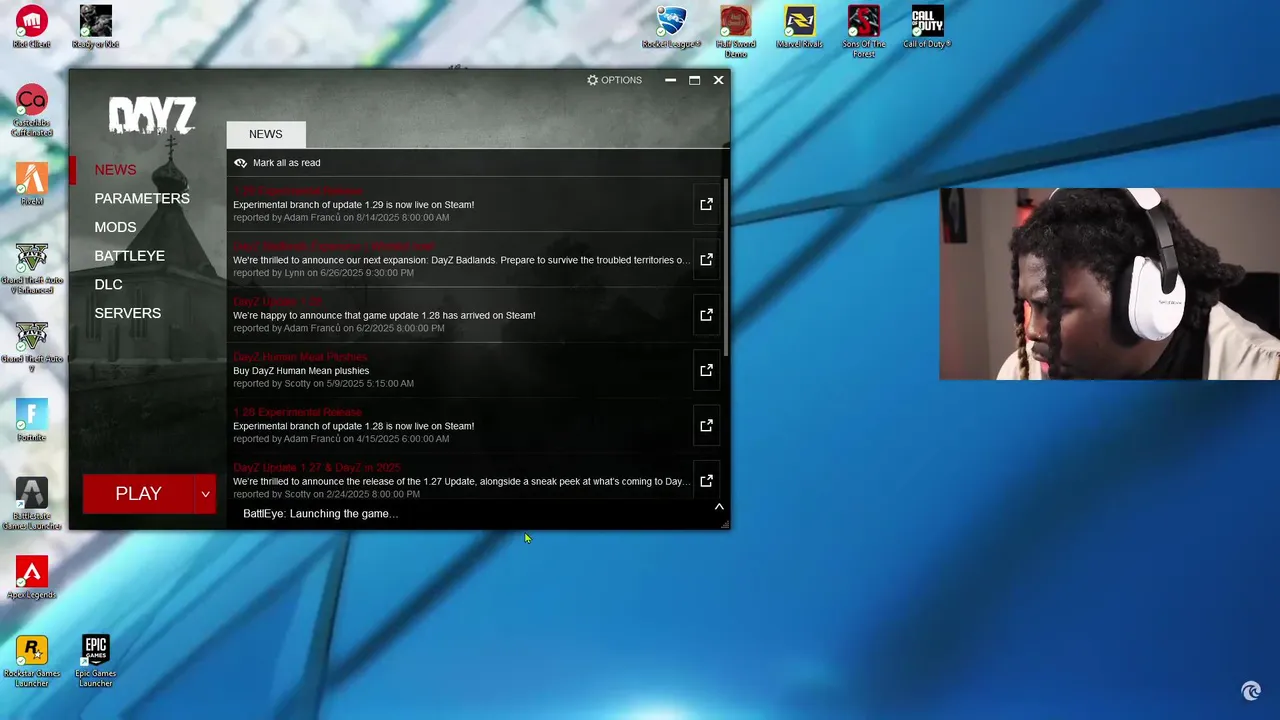
Task: Click 'reported by Adam Franců on 4/15/2025' text
Action: (x=341, y=439)
